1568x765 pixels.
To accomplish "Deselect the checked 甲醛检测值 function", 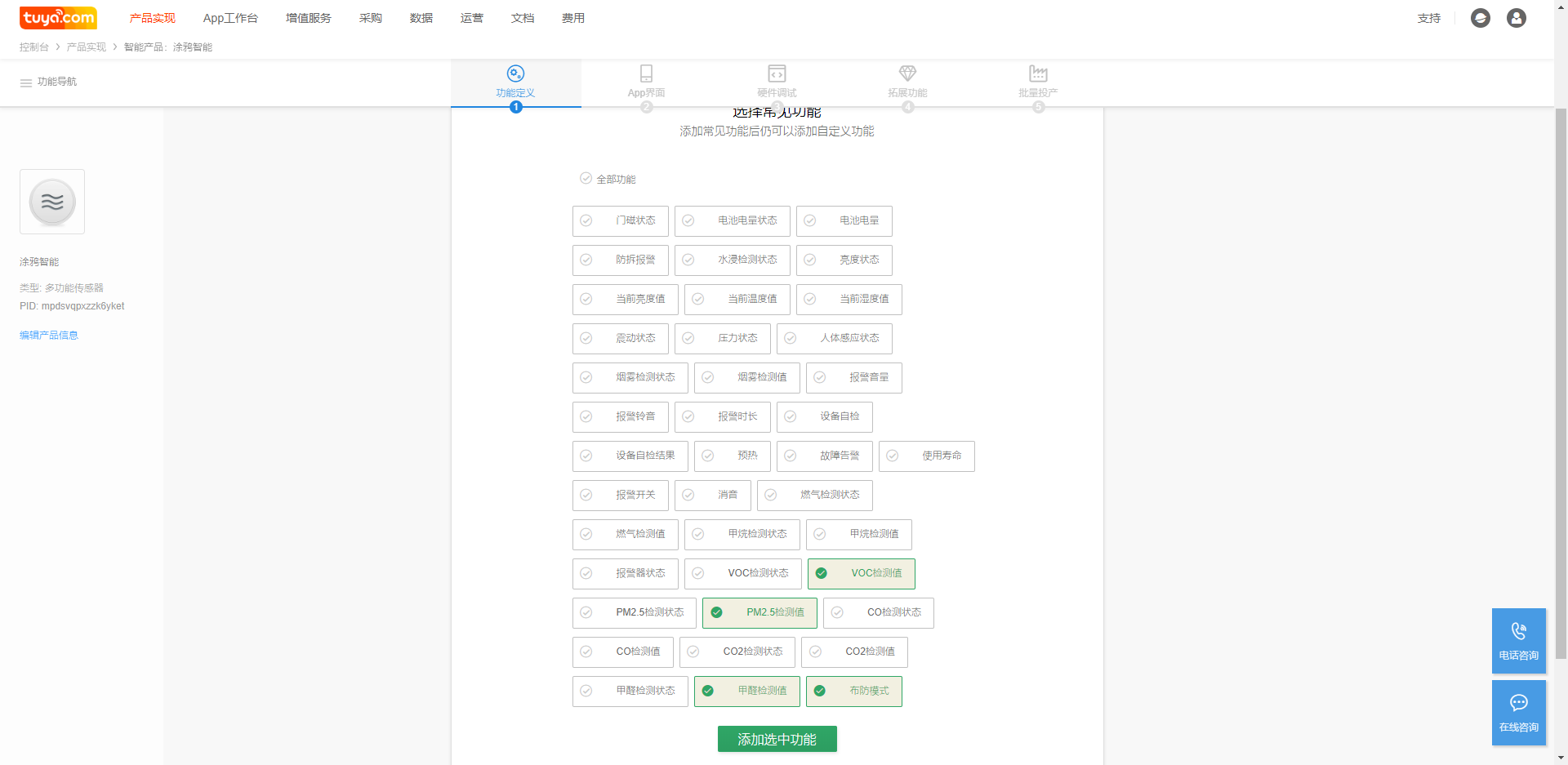I will (x=747, y=692).
